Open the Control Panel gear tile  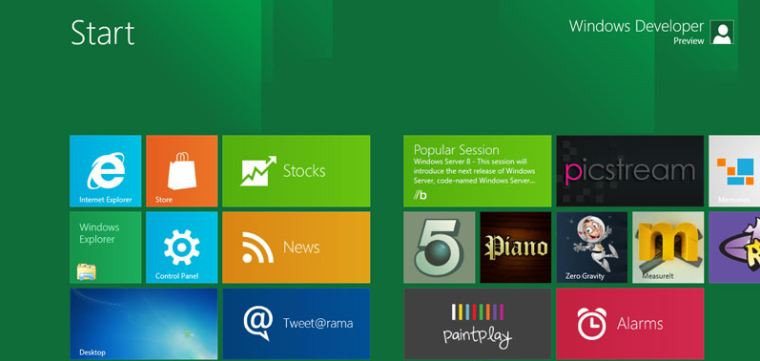182,247
